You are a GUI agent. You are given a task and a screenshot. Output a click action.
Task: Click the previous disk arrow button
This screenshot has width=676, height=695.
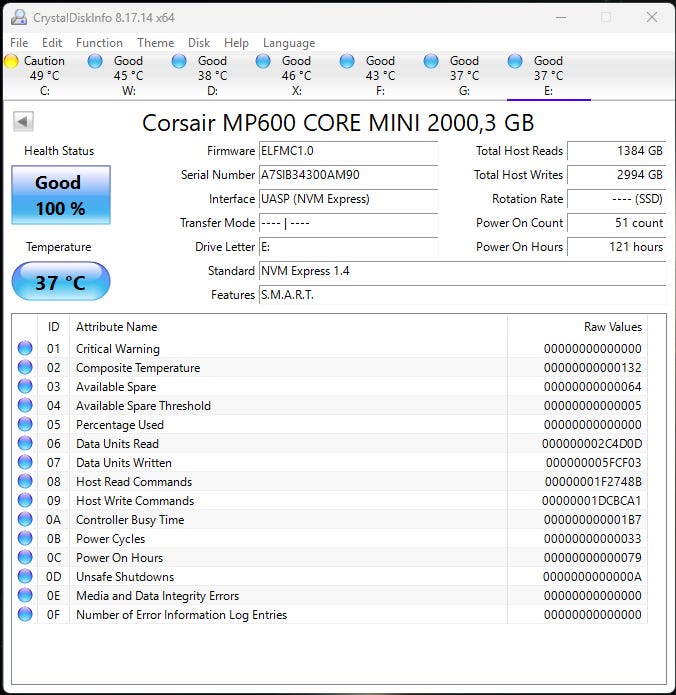click(23, 121)
